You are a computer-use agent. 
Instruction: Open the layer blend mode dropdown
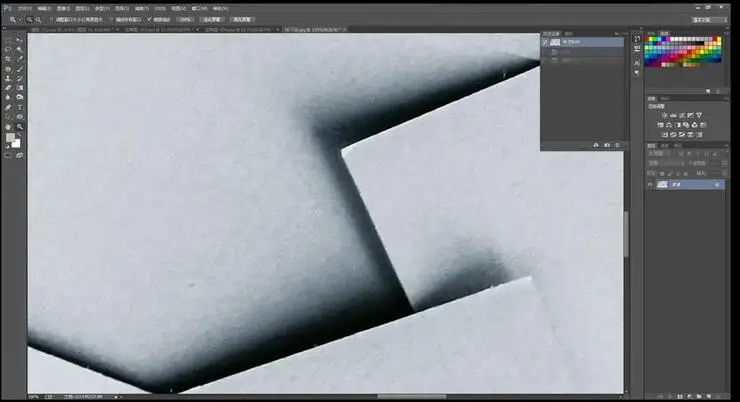click(666, 163)
